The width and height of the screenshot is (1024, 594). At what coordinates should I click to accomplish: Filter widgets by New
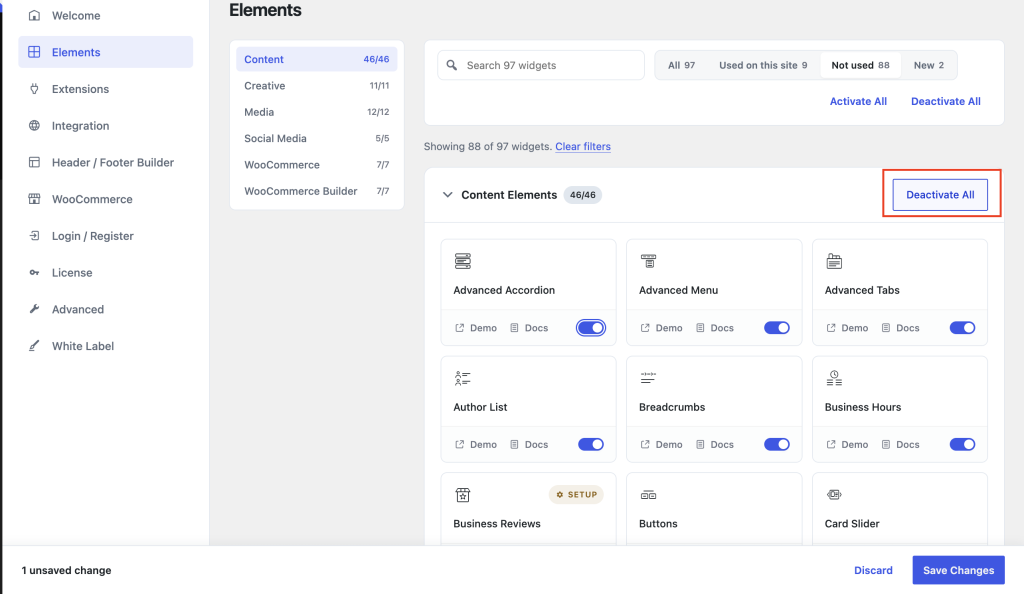[929, 65]
